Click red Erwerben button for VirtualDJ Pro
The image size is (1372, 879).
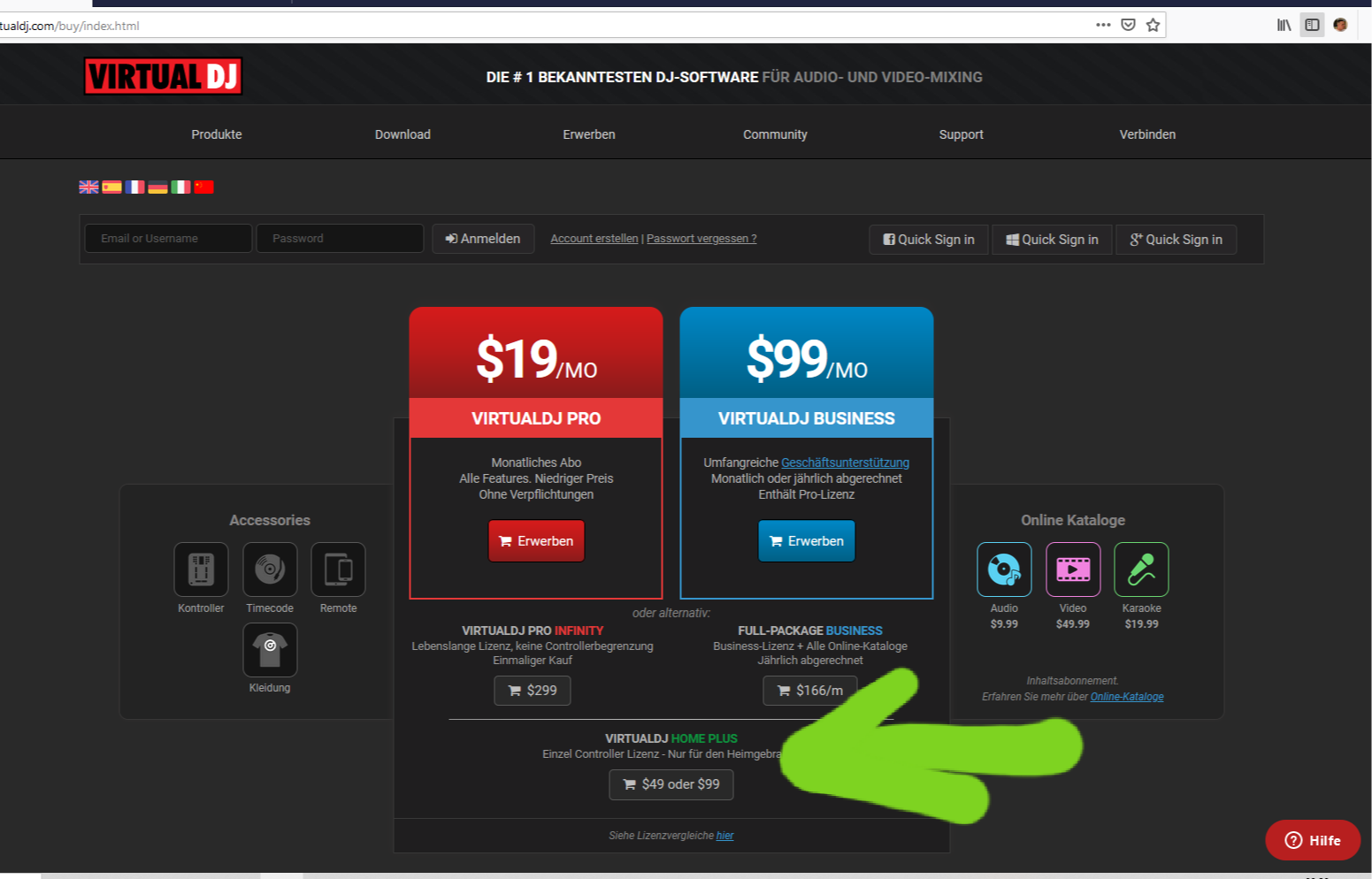coord(536,540)
